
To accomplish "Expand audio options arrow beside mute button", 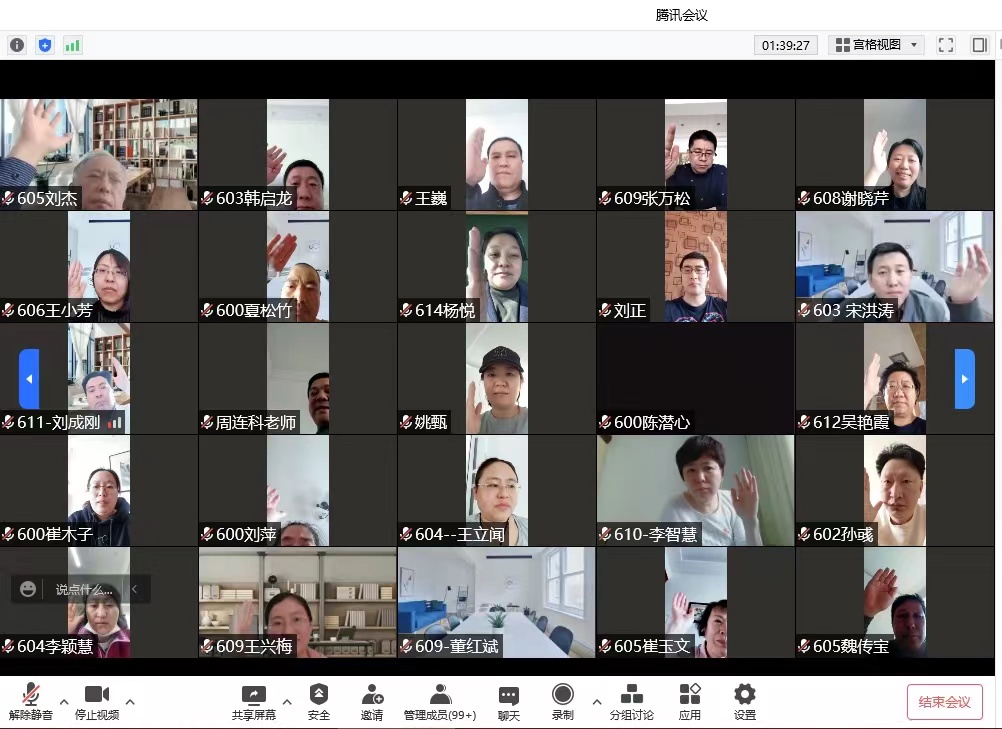I will point(64,701).
